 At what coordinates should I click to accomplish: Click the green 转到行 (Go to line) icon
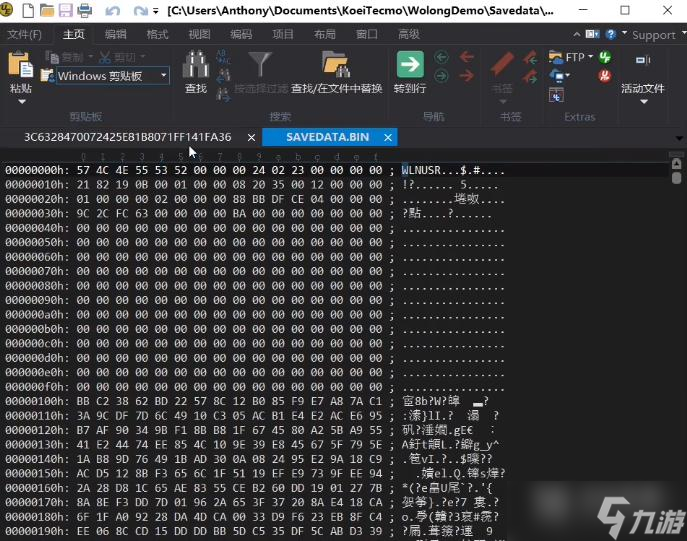click(x=410, y=64)
